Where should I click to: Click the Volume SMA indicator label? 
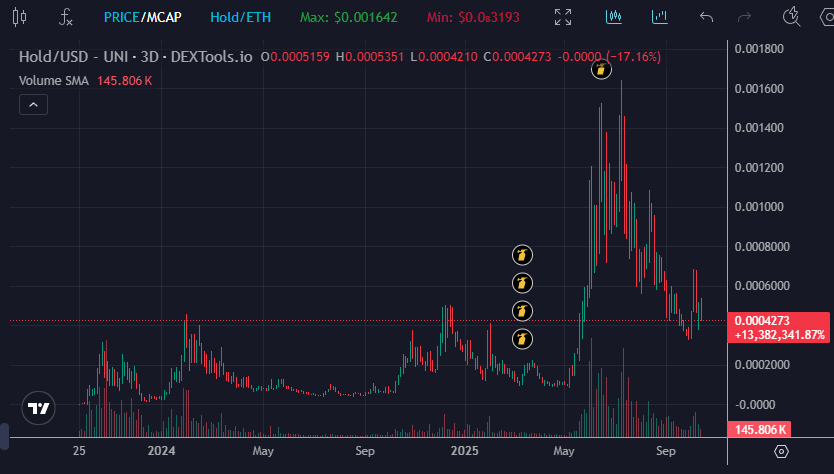click(x=55, y=80)
